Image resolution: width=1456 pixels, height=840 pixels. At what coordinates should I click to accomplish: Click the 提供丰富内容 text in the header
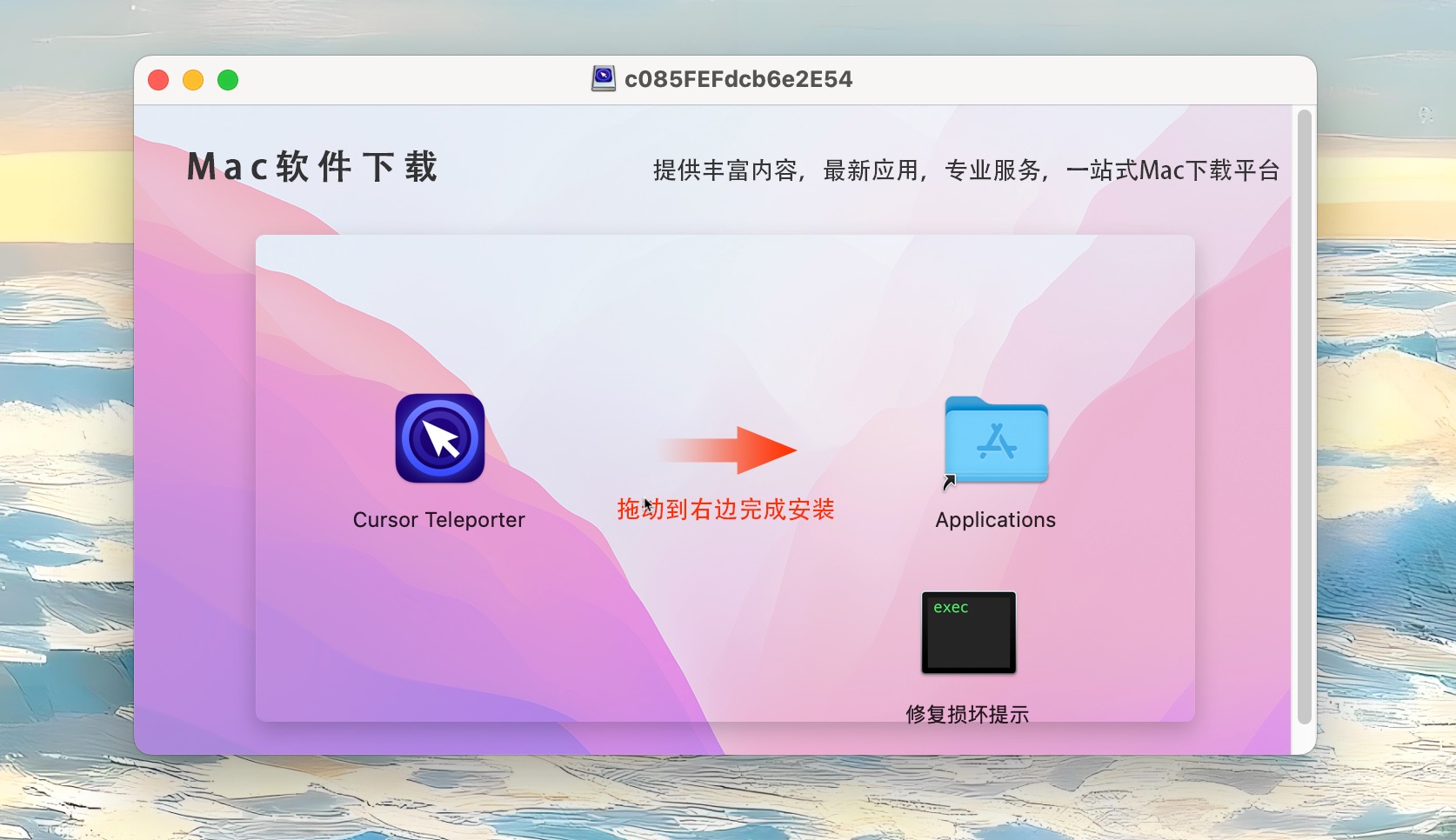725,170
